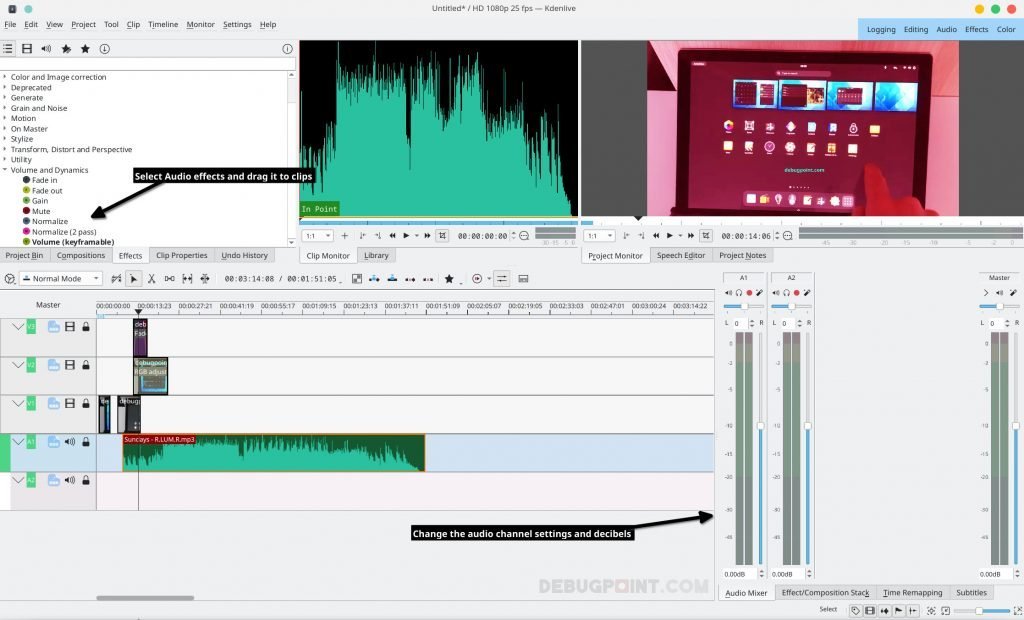Hide video track V1
1024x620 pixels.
[x=70, y=404]
